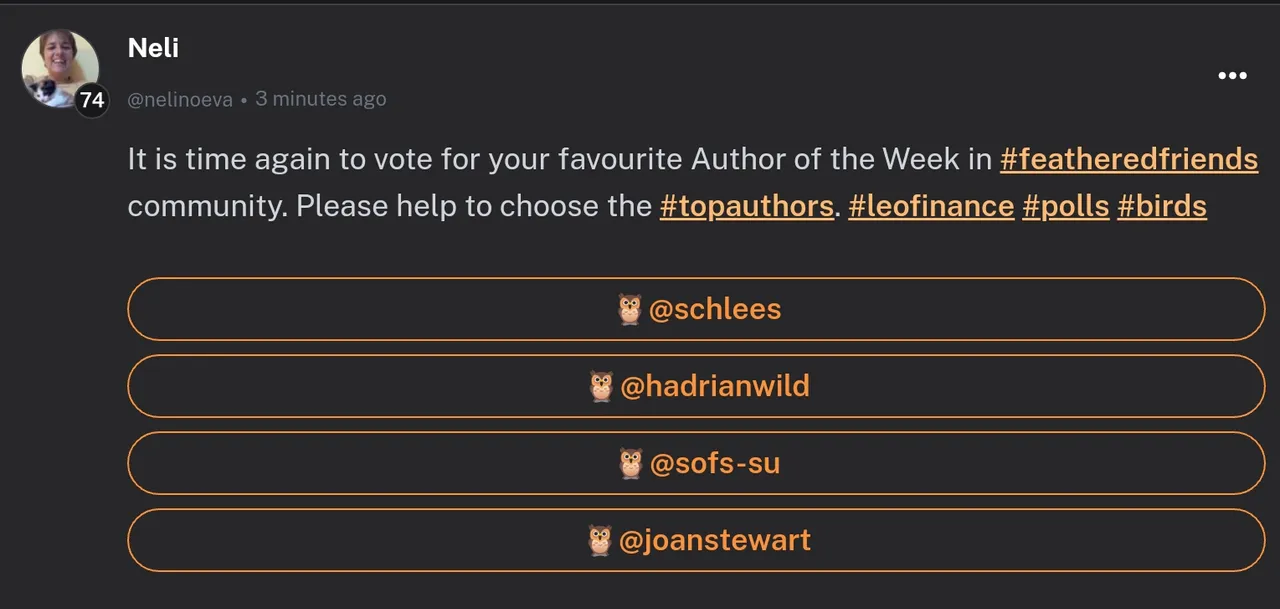Open the Neli display name profile link

coord(153,47)
